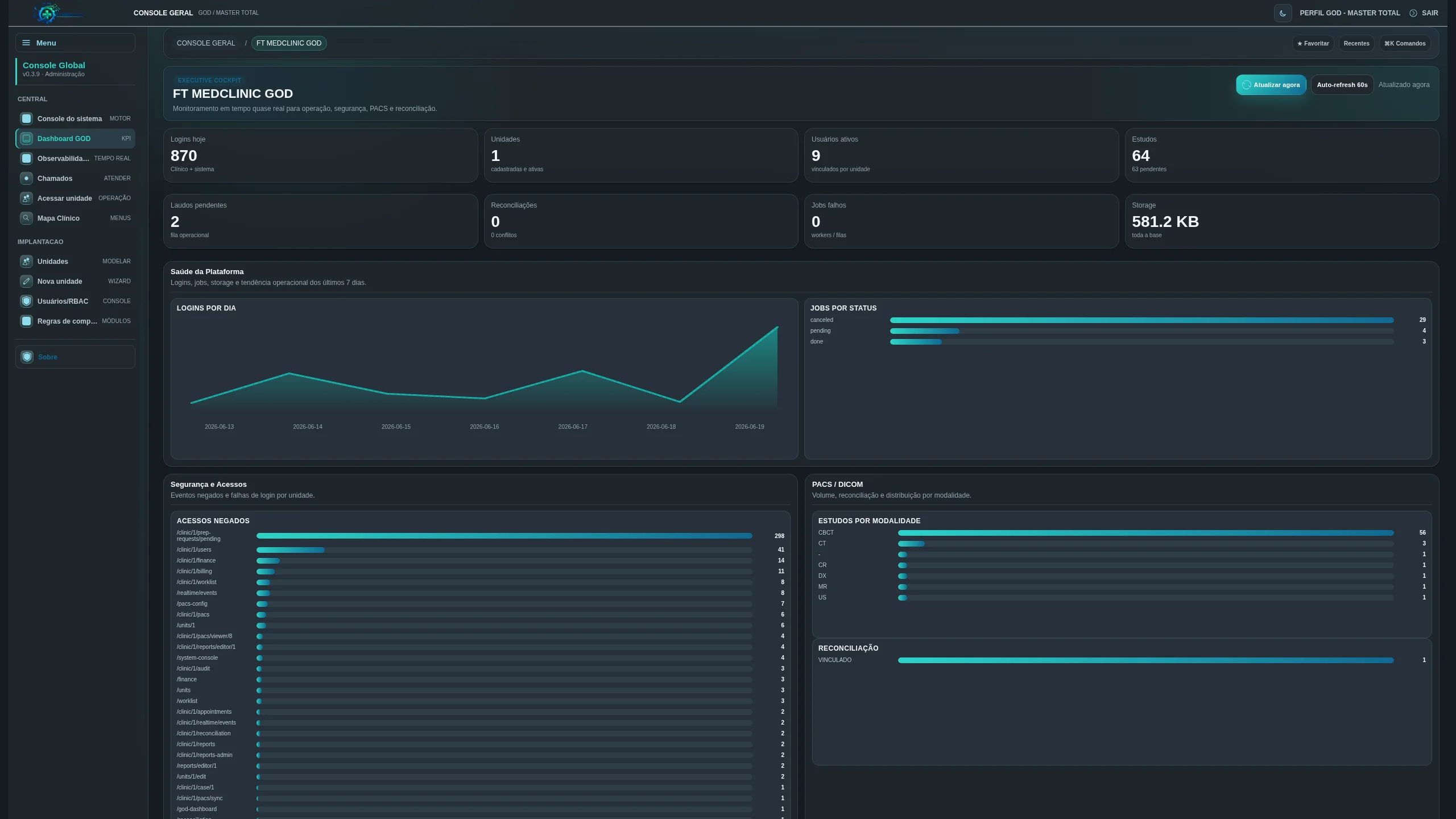
Task: Click CONSOLE GERAL breadcrumb
Action: pyautogui.click(x=206, y=43)
